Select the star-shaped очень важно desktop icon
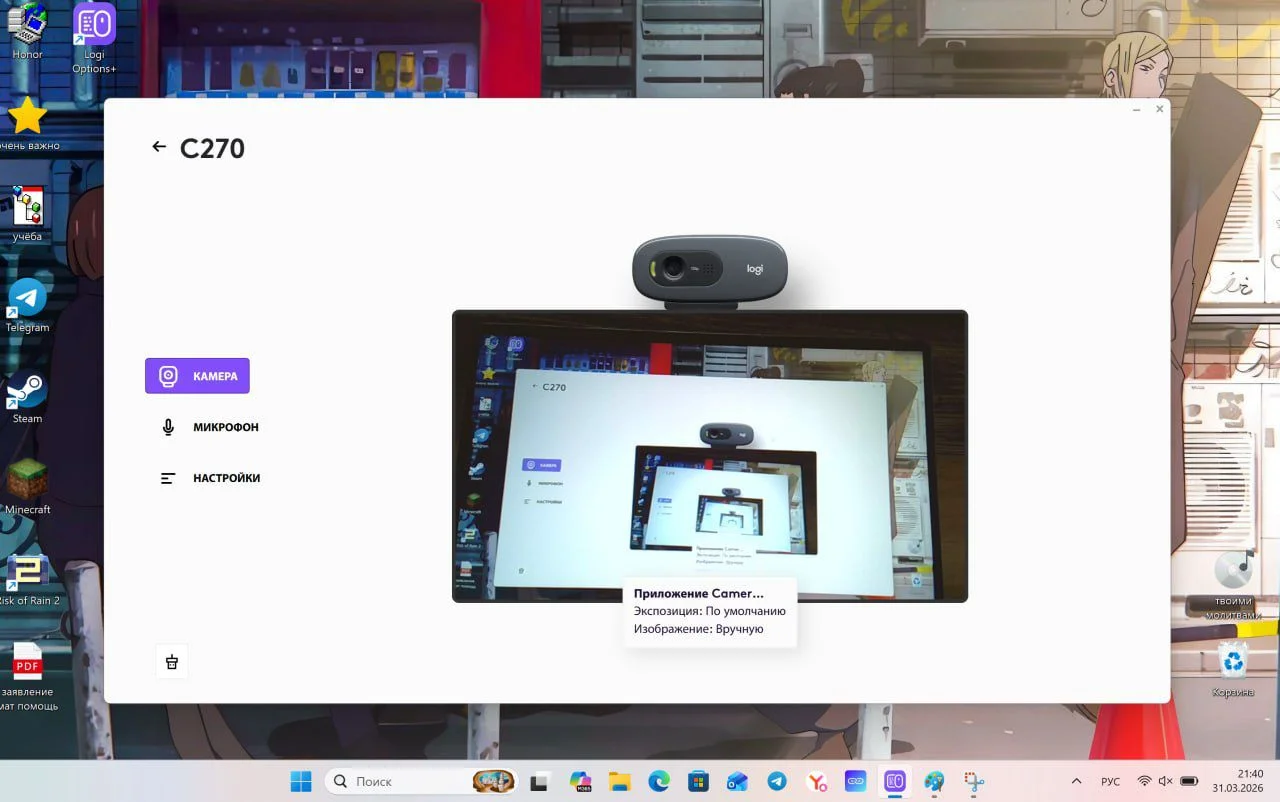 (x=28, y=124)
